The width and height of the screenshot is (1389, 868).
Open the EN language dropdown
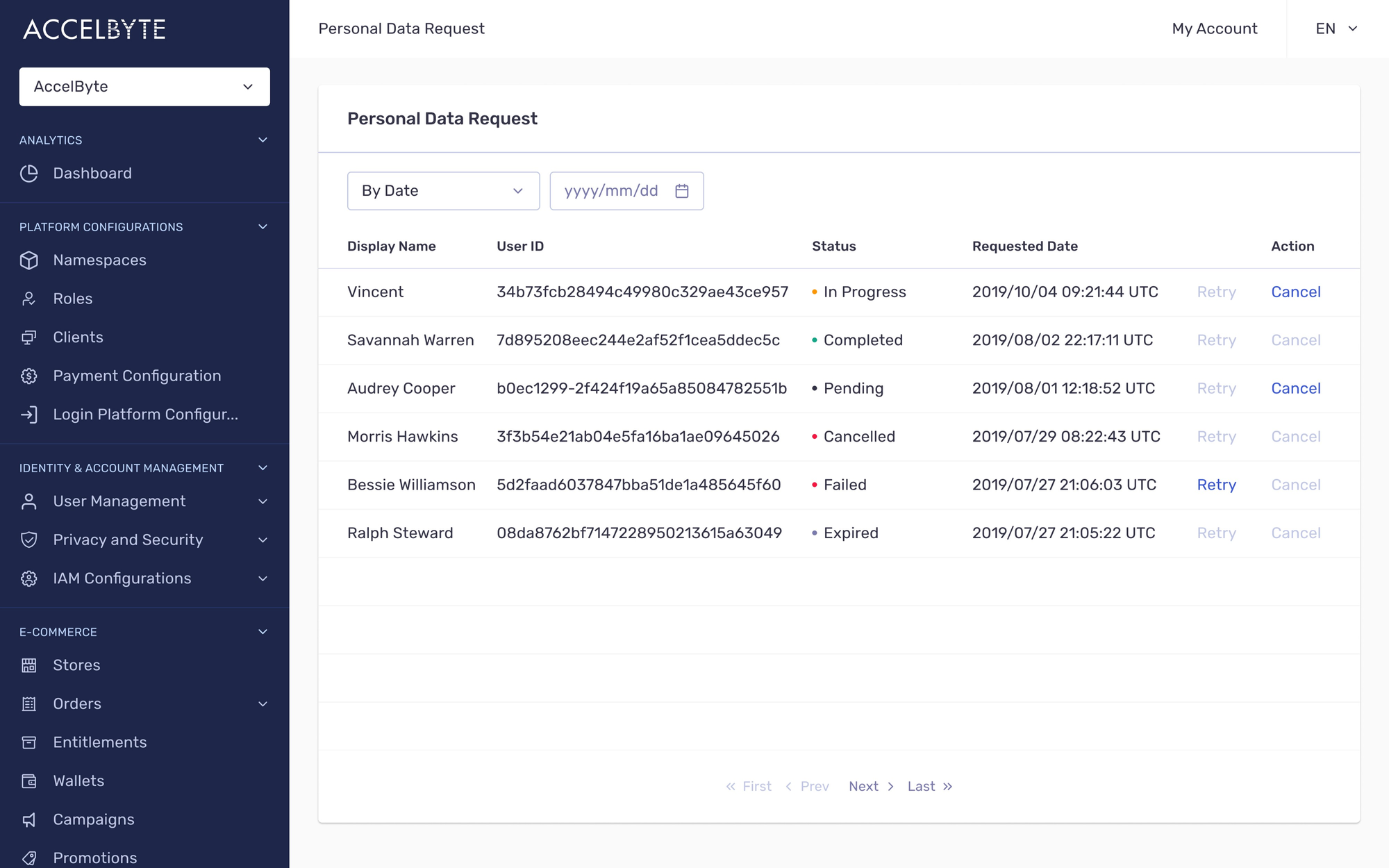(1336, 28)
